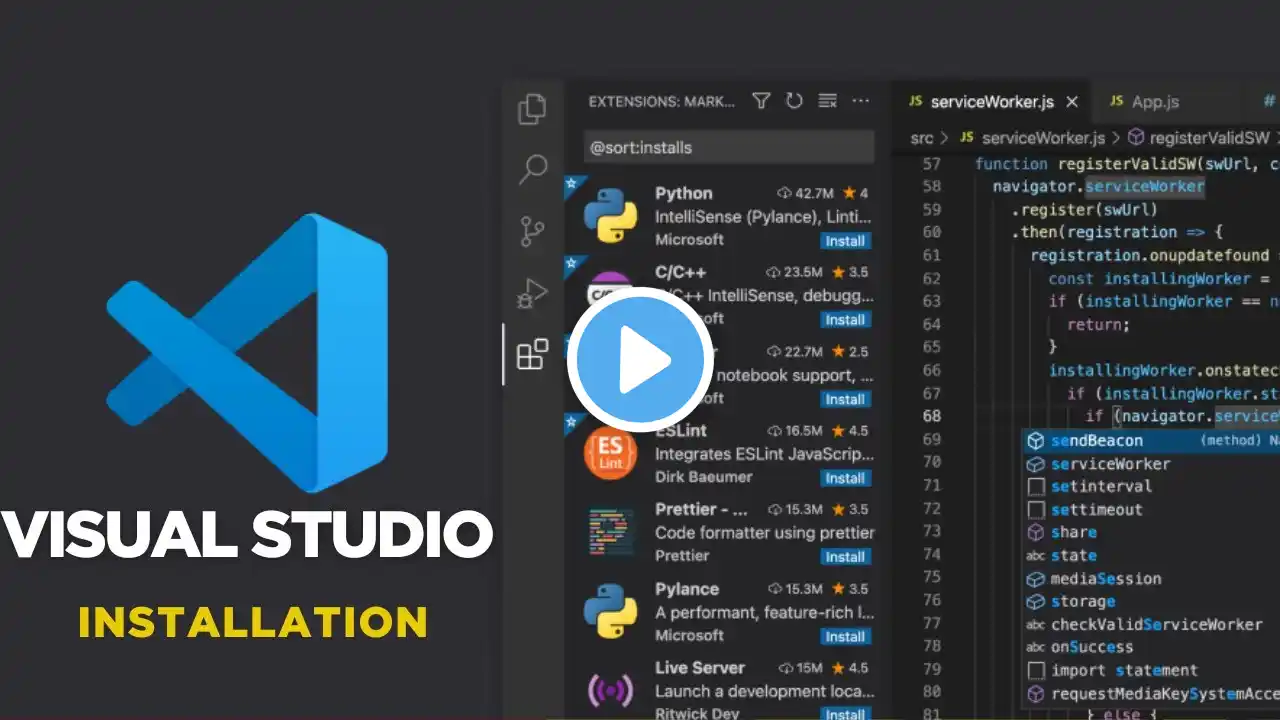Click the filter extensions funnel icon
1280x720 pixels.
coord(761,101)
